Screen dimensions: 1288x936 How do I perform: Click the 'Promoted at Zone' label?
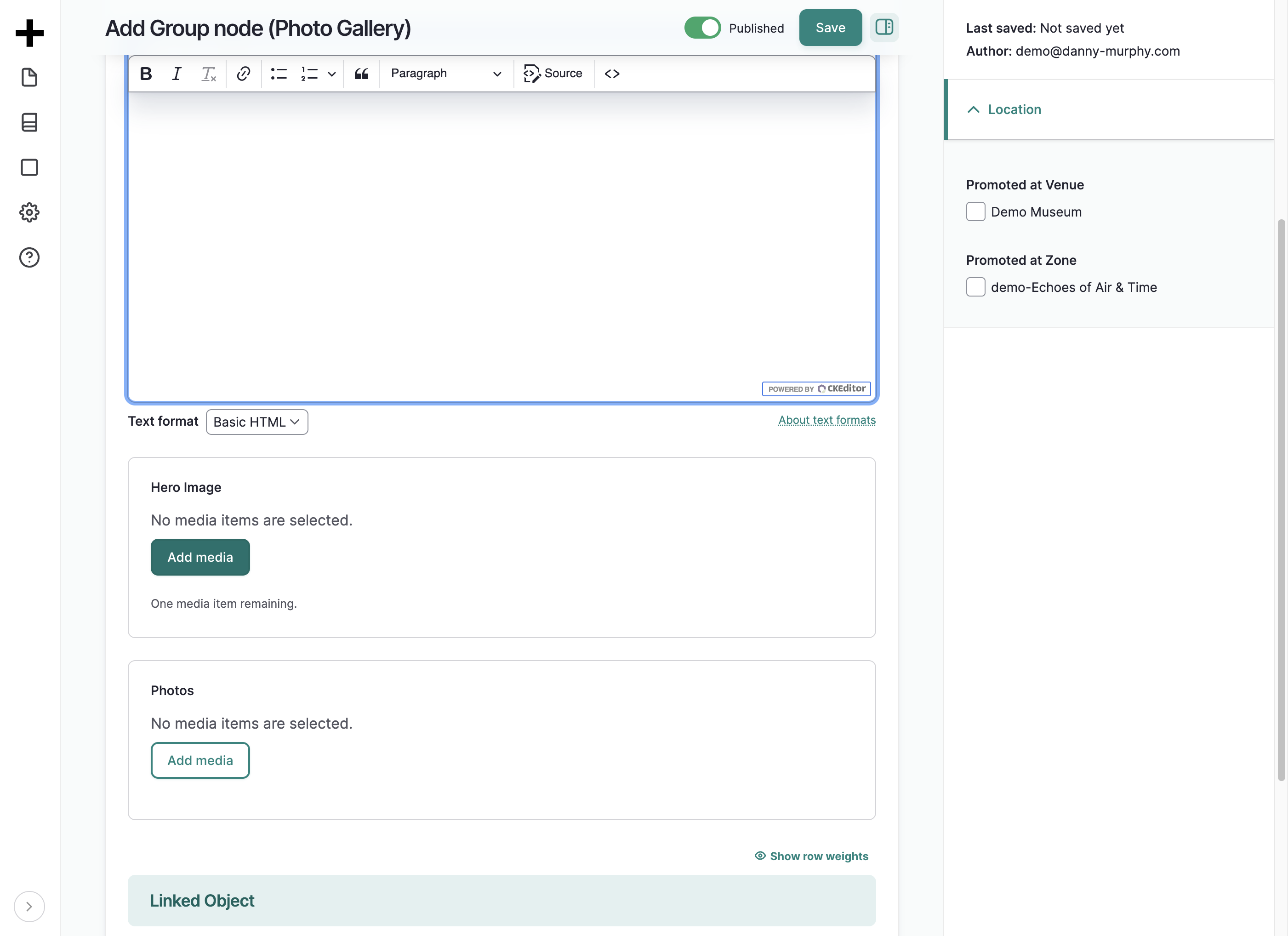tap(1021, 260)
